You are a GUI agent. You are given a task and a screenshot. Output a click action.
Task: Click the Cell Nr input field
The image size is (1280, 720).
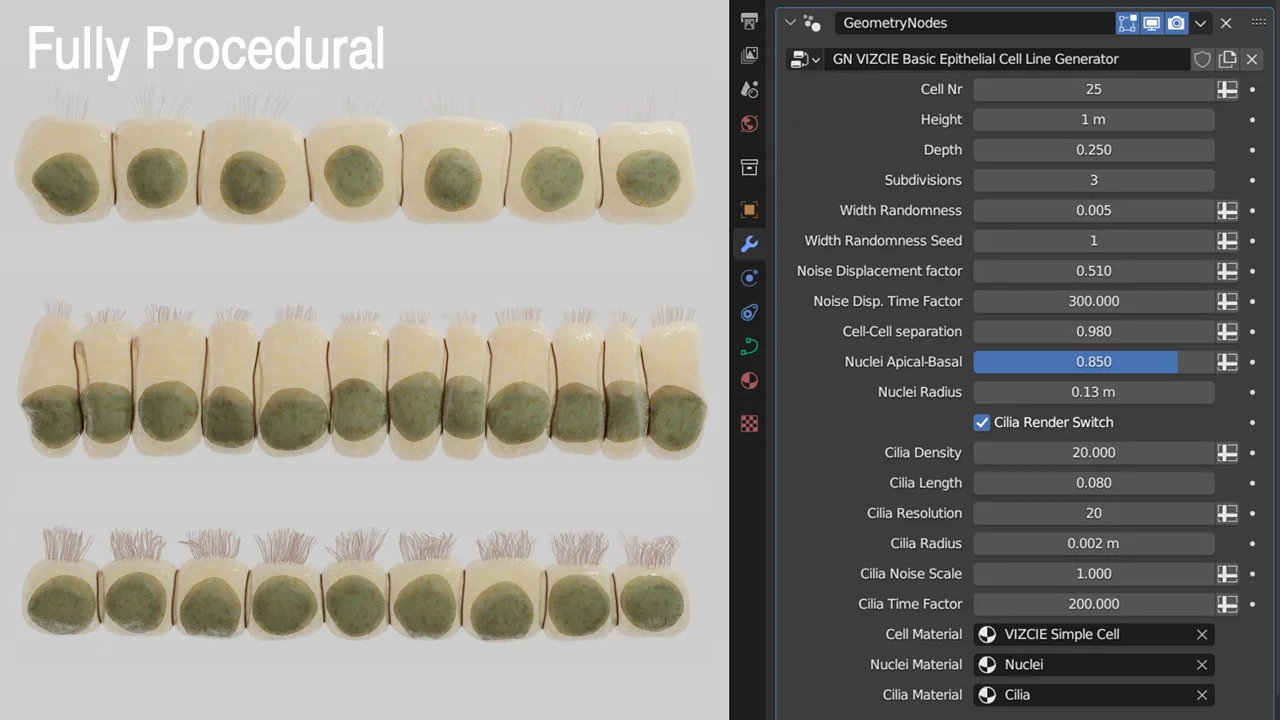point(1093,89)
